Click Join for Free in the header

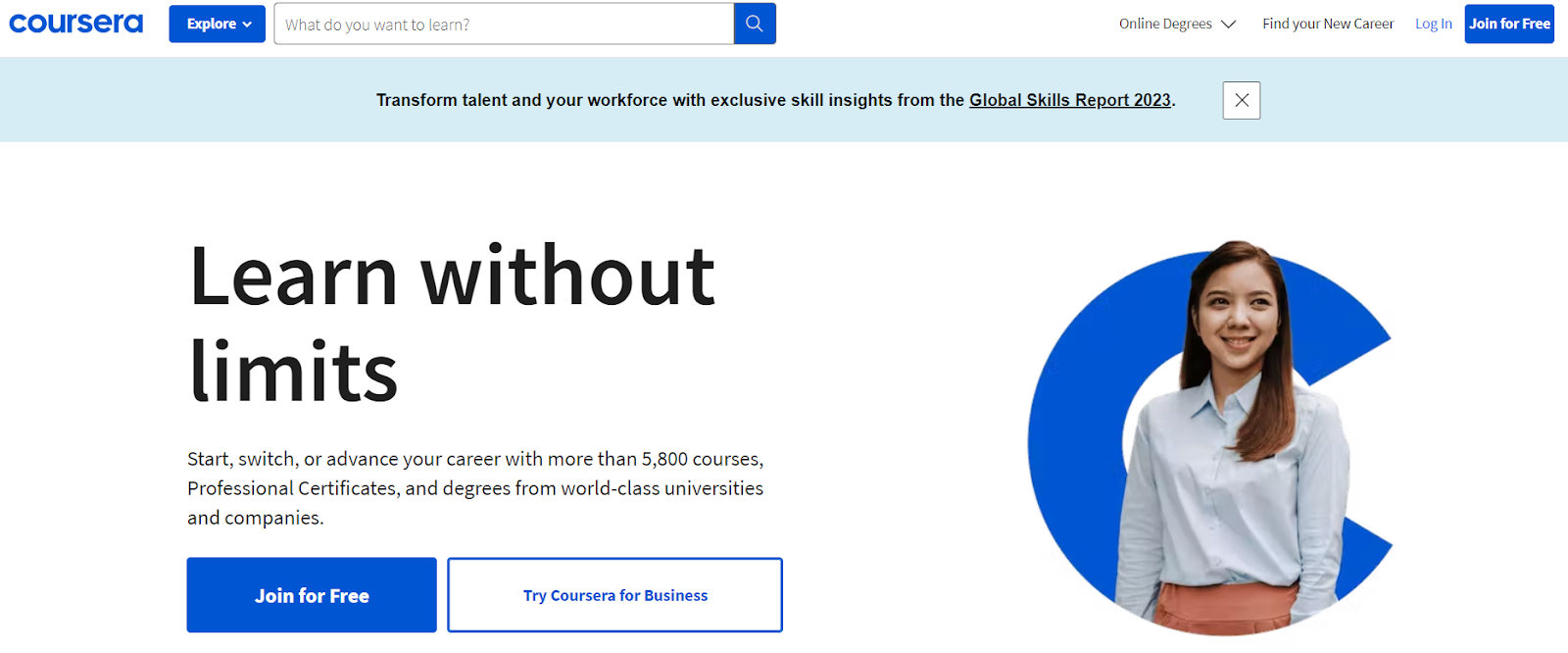pos(1509,24)
